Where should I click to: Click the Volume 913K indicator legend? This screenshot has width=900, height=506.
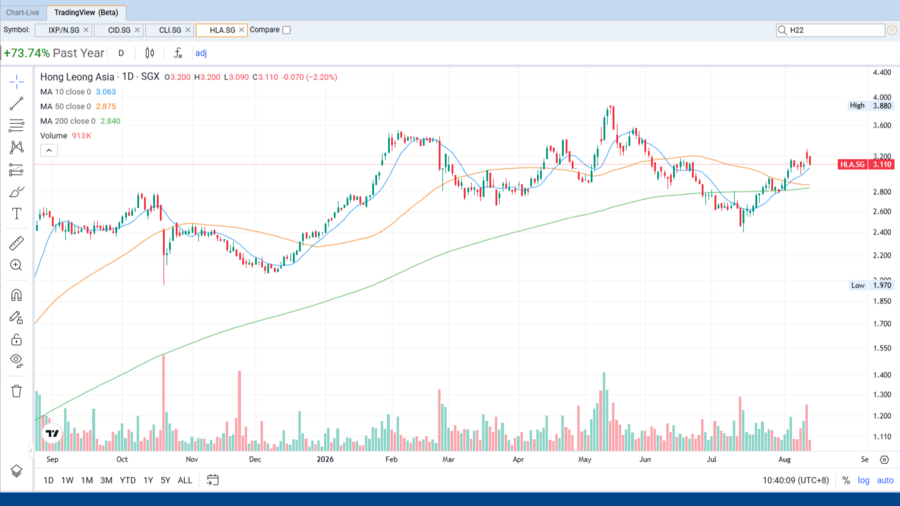tap(66, 136)
